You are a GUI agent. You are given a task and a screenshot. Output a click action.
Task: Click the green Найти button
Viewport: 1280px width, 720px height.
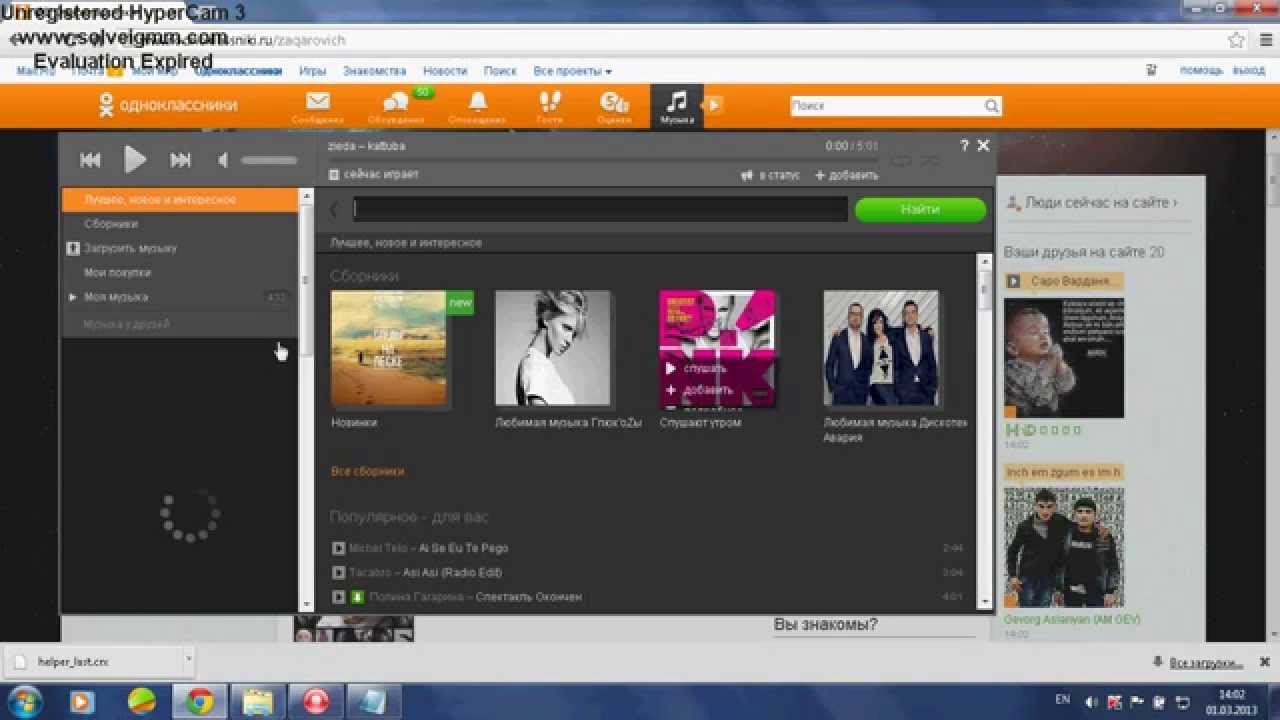920,209
